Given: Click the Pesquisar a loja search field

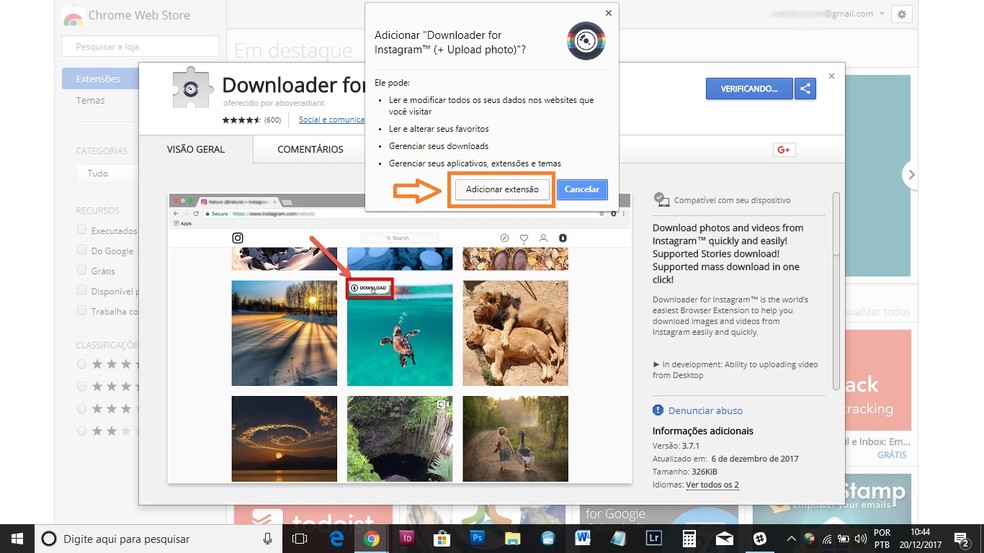Looking at the screenshot, I should [x=141, y=46].
